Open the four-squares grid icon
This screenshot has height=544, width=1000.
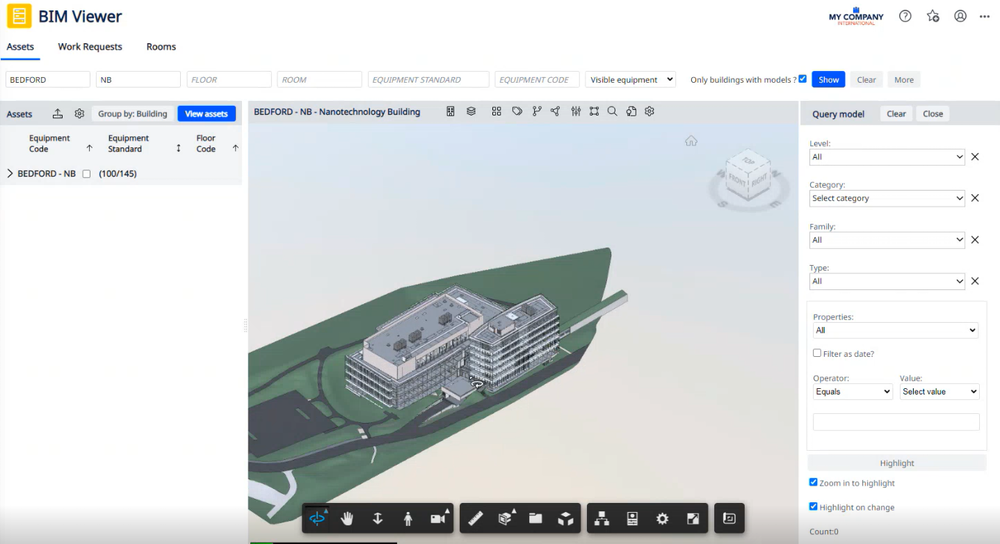tap(496, 112)
